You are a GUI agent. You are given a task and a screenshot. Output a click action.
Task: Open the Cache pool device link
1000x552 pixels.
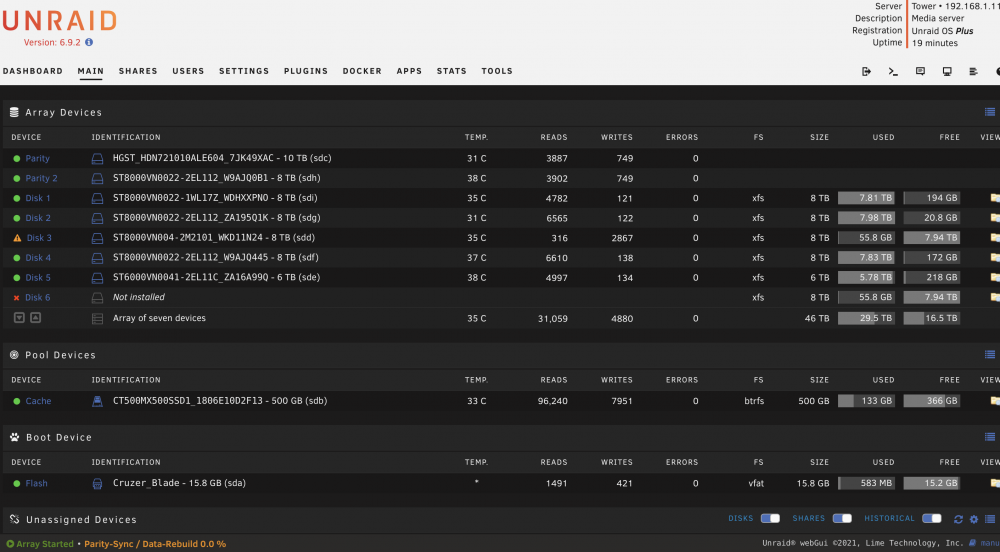(38, 401)
